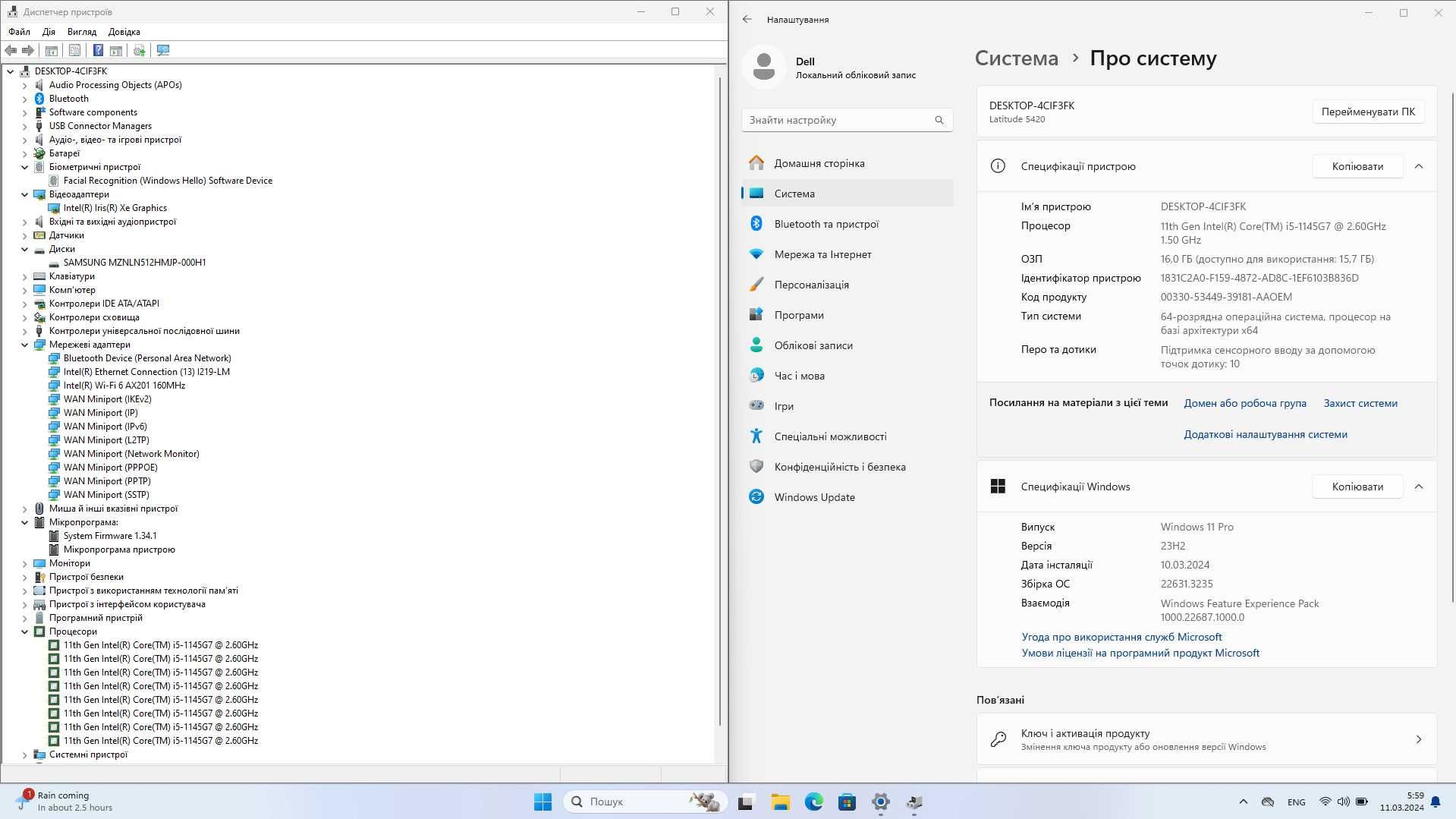Toggle the console tree pane toolbar icon

(x=52, y=50)
